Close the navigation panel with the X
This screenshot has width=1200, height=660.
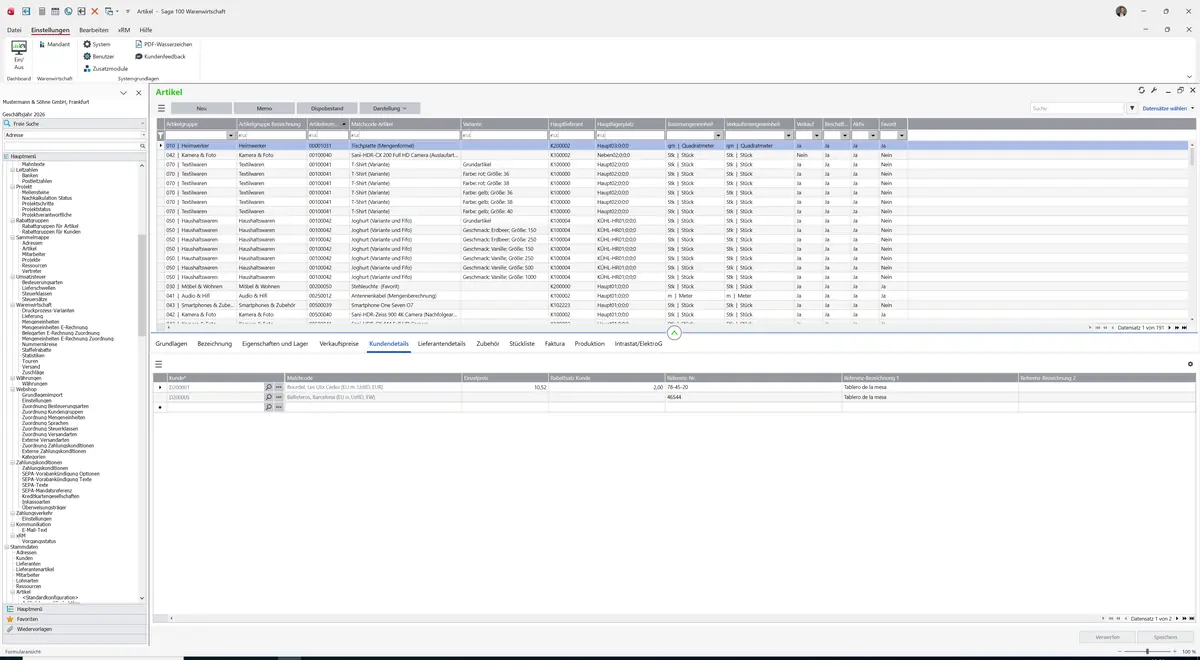click(137, 93)
